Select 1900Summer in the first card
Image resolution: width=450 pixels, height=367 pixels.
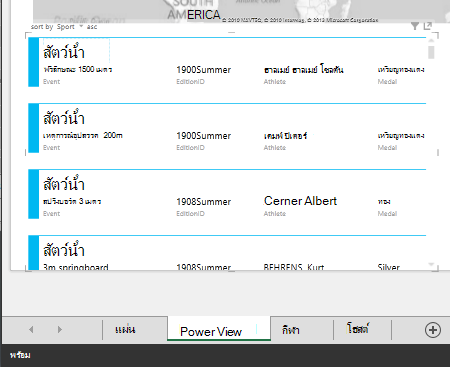pos(204,70)
